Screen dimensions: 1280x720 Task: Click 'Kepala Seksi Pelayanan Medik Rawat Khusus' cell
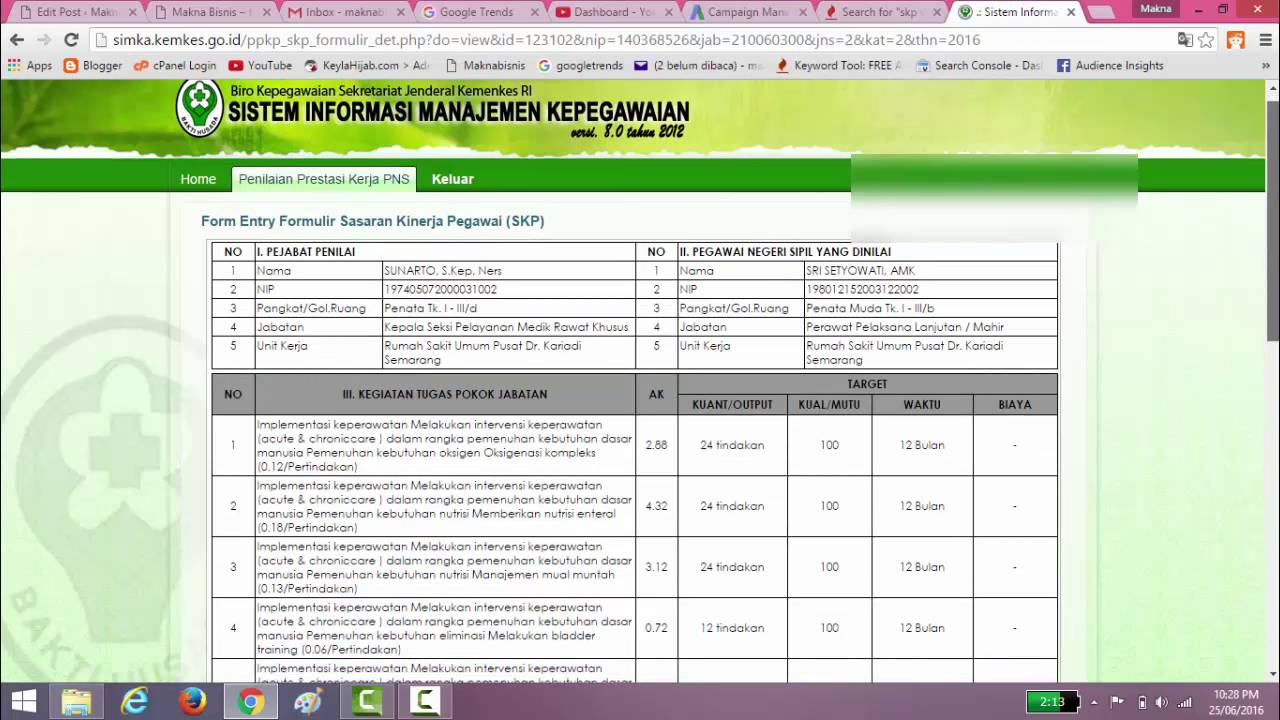[x=508, y=327]
